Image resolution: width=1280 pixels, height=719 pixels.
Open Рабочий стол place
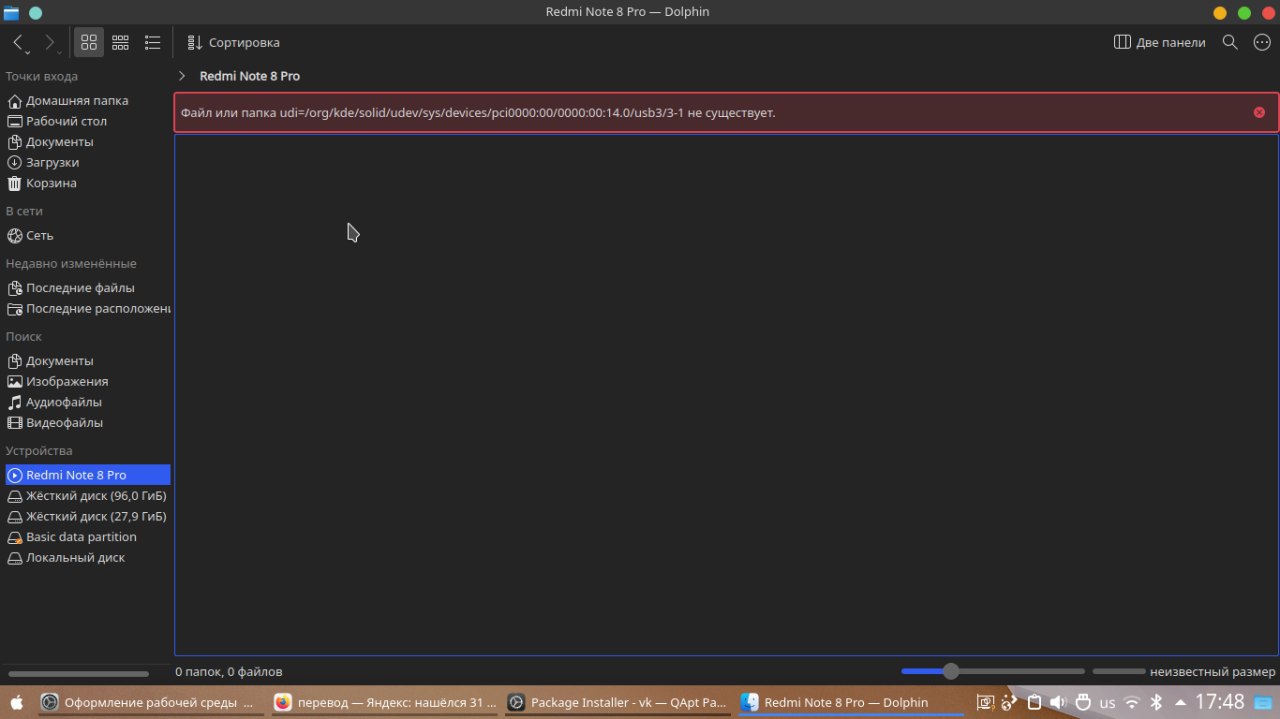(86, 121)
